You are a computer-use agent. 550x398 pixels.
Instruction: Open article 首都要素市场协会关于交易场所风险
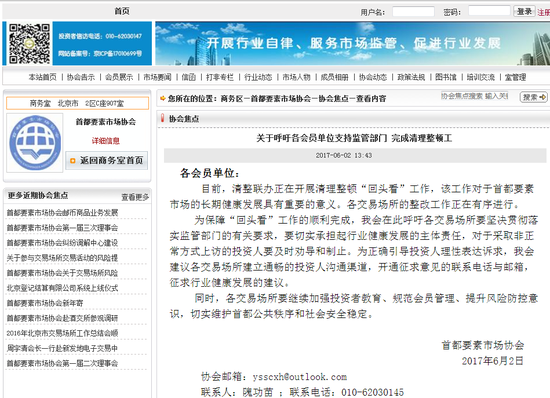pos(62,273)
